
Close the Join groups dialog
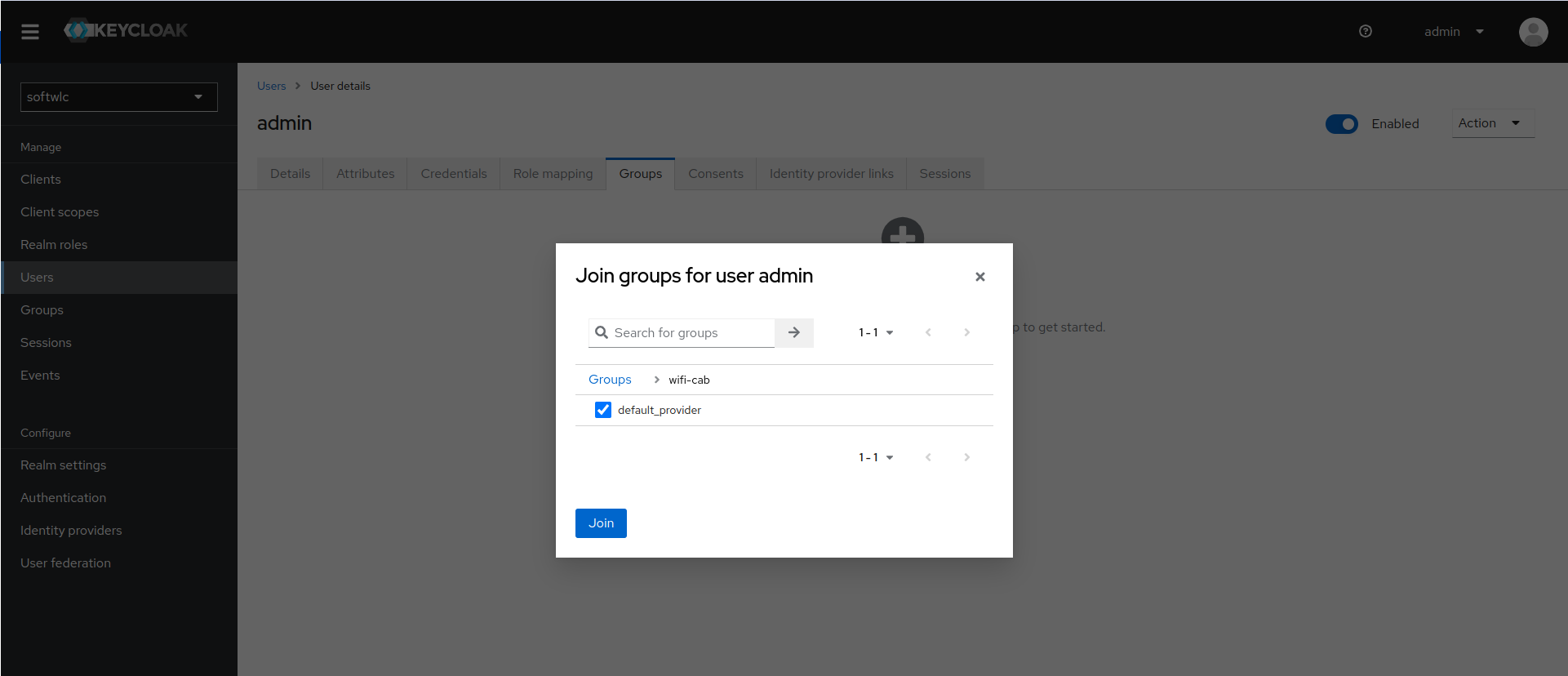point(979,277)
